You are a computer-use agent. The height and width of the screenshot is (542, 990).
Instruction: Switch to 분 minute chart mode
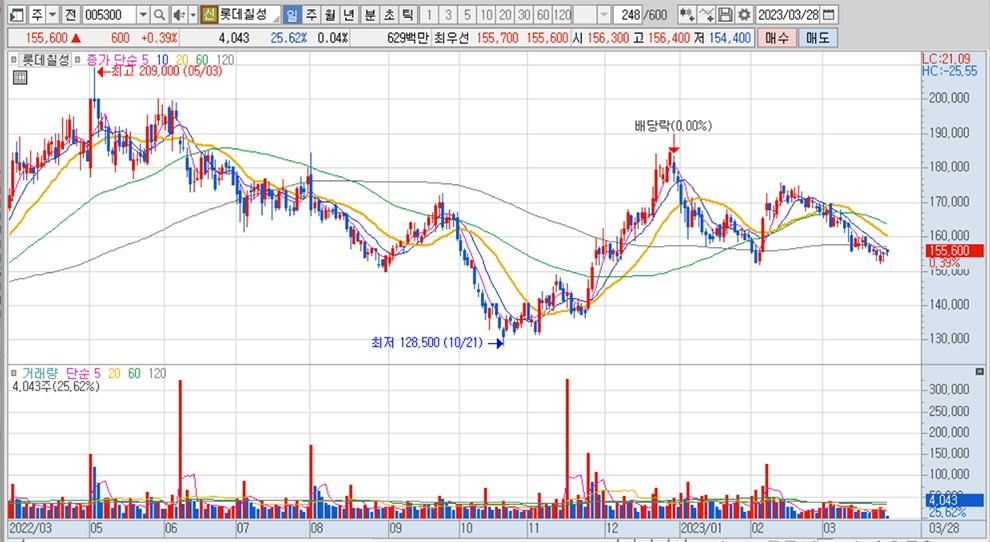[370, 15]
